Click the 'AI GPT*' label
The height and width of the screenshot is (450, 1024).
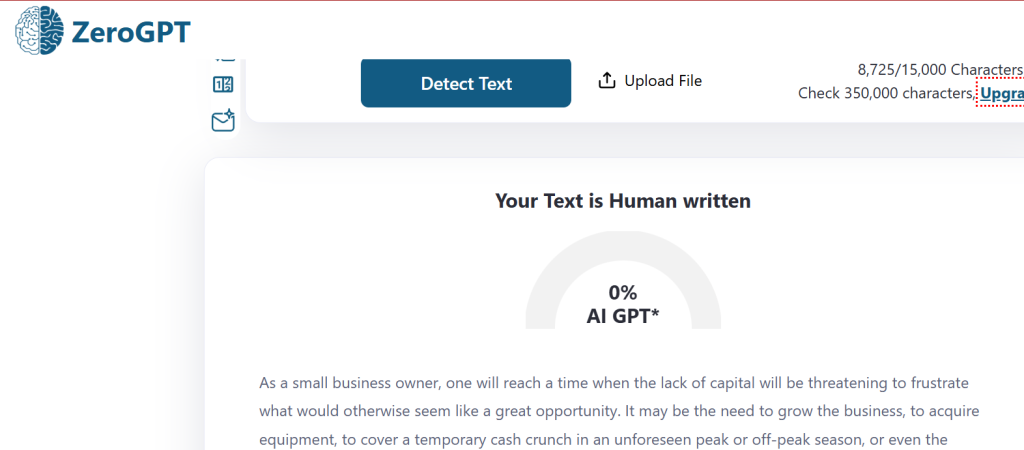[623, 316]
